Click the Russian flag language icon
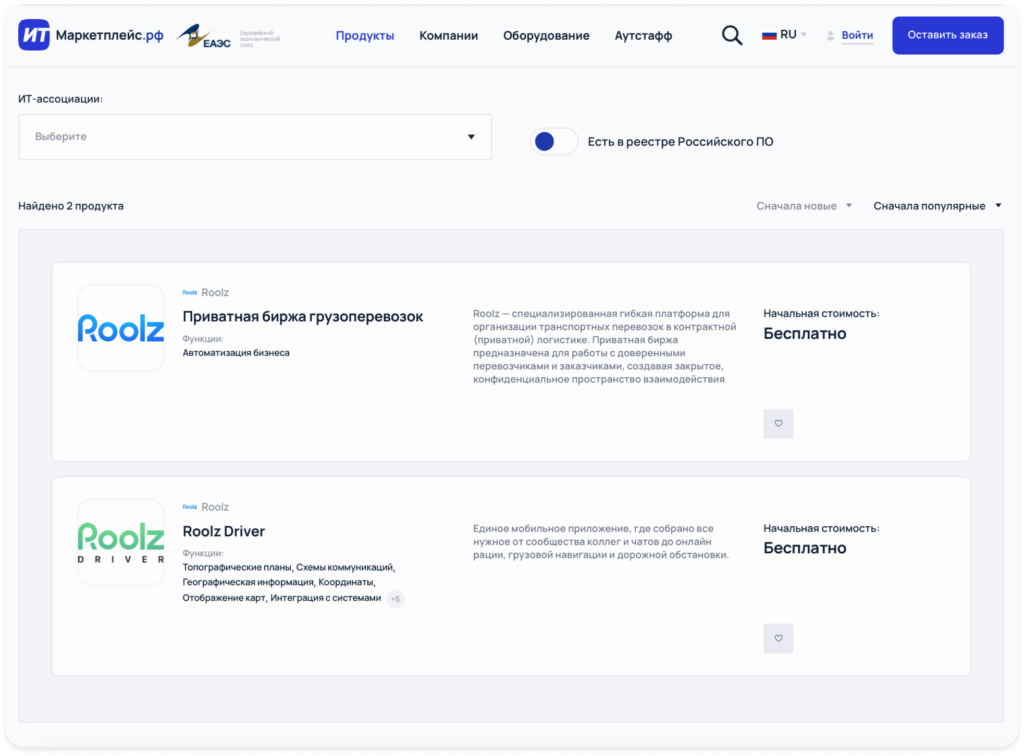This screenshot has width=1024, height=756. [x=769, y=35]
